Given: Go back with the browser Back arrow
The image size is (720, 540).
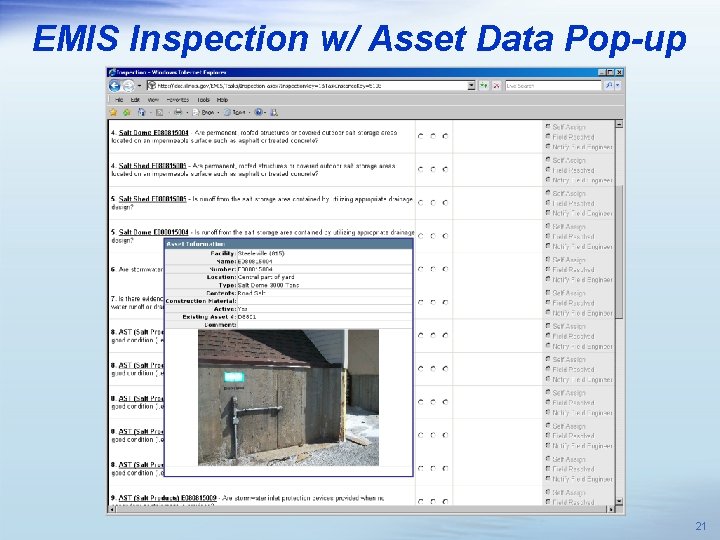Looking at the screenshot, I should [x=114, y=86].
